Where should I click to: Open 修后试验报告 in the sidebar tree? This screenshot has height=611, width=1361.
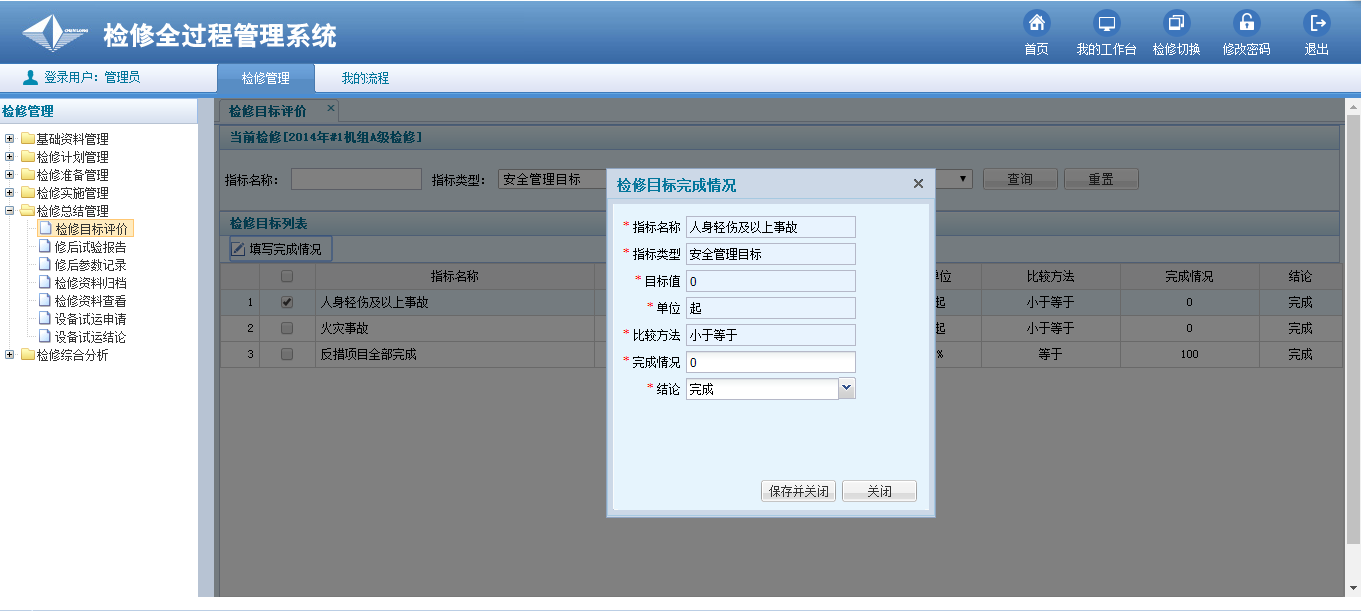90,247
